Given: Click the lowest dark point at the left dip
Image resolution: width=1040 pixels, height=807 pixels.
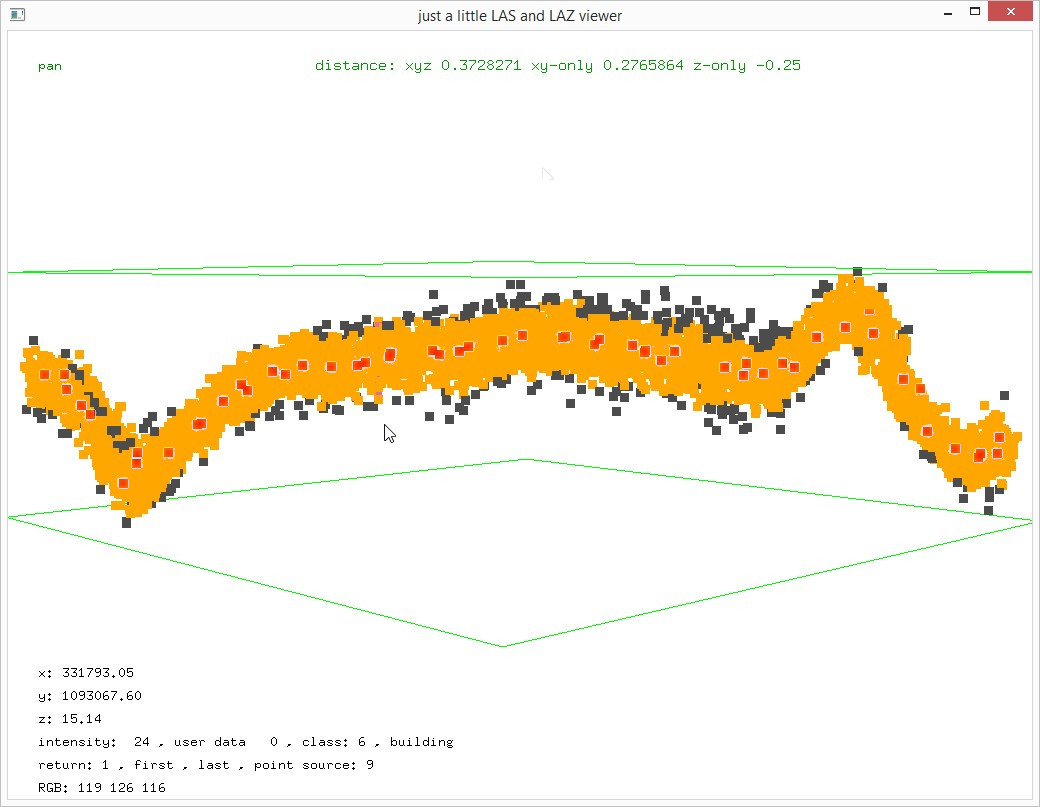Looking at the screenshot, I should click(x=127, y=523).
